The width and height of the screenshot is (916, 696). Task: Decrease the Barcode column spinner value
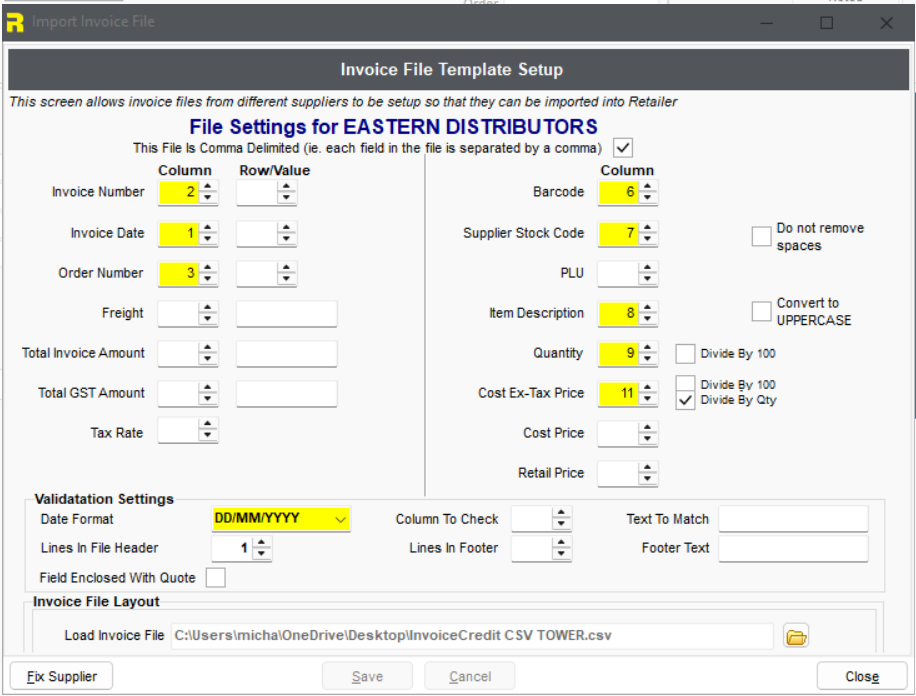coord(648,197)
